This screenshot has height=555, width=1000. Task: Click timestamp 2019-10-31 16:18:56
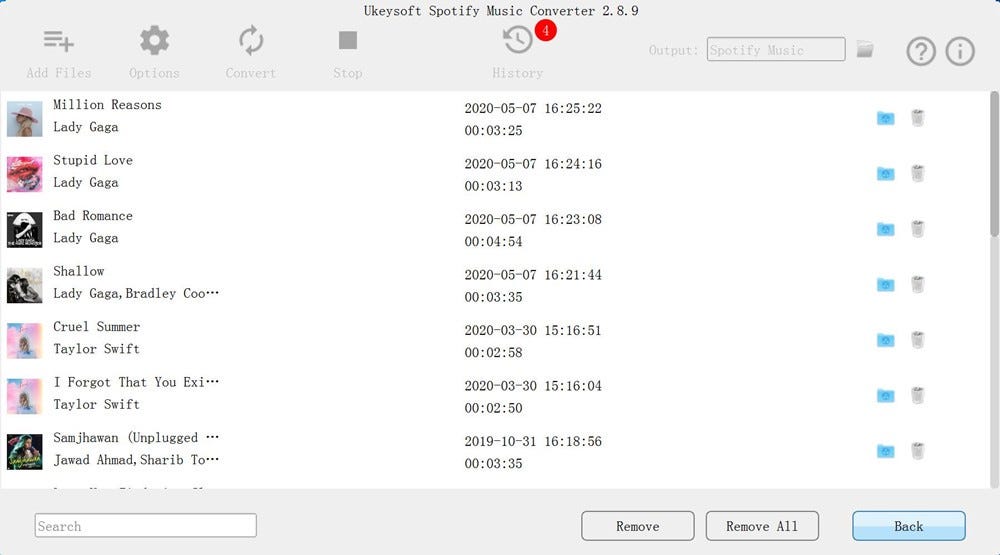pos(533,441)
